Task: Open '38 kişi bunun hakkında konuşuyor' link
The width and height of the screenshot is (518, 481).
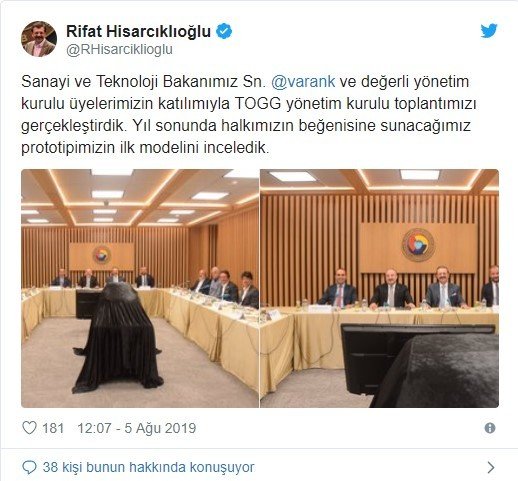Action: (x=148, y=467)
